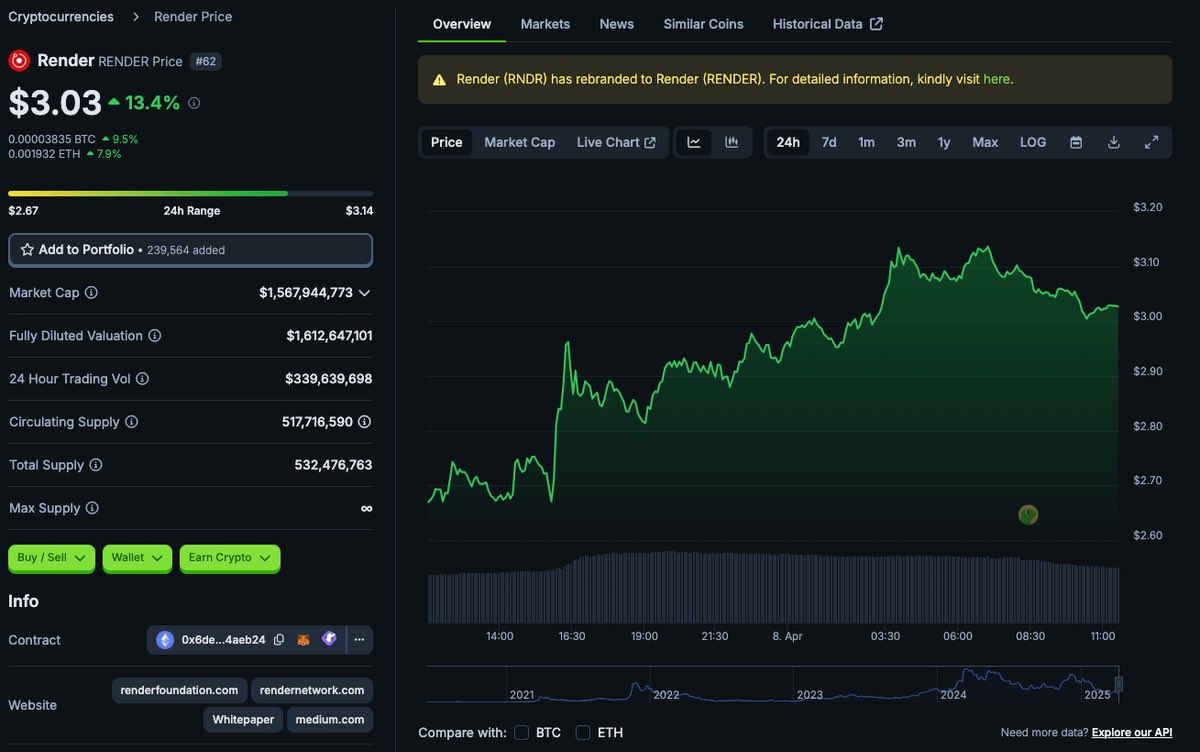Select the 1m time range

click(866, 142)
